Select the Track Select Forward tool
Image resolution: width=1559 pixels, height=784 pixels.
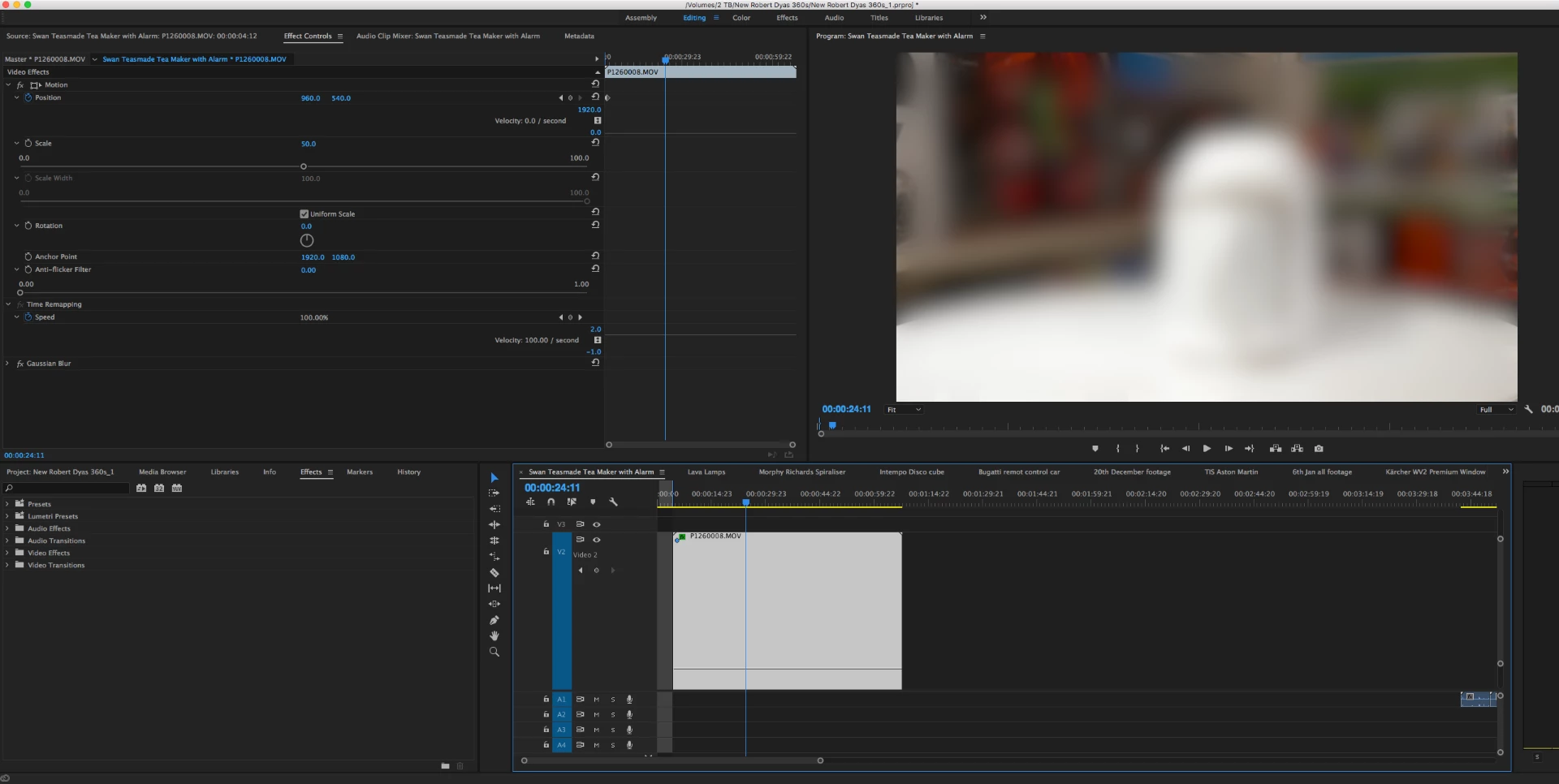[494, 493]
